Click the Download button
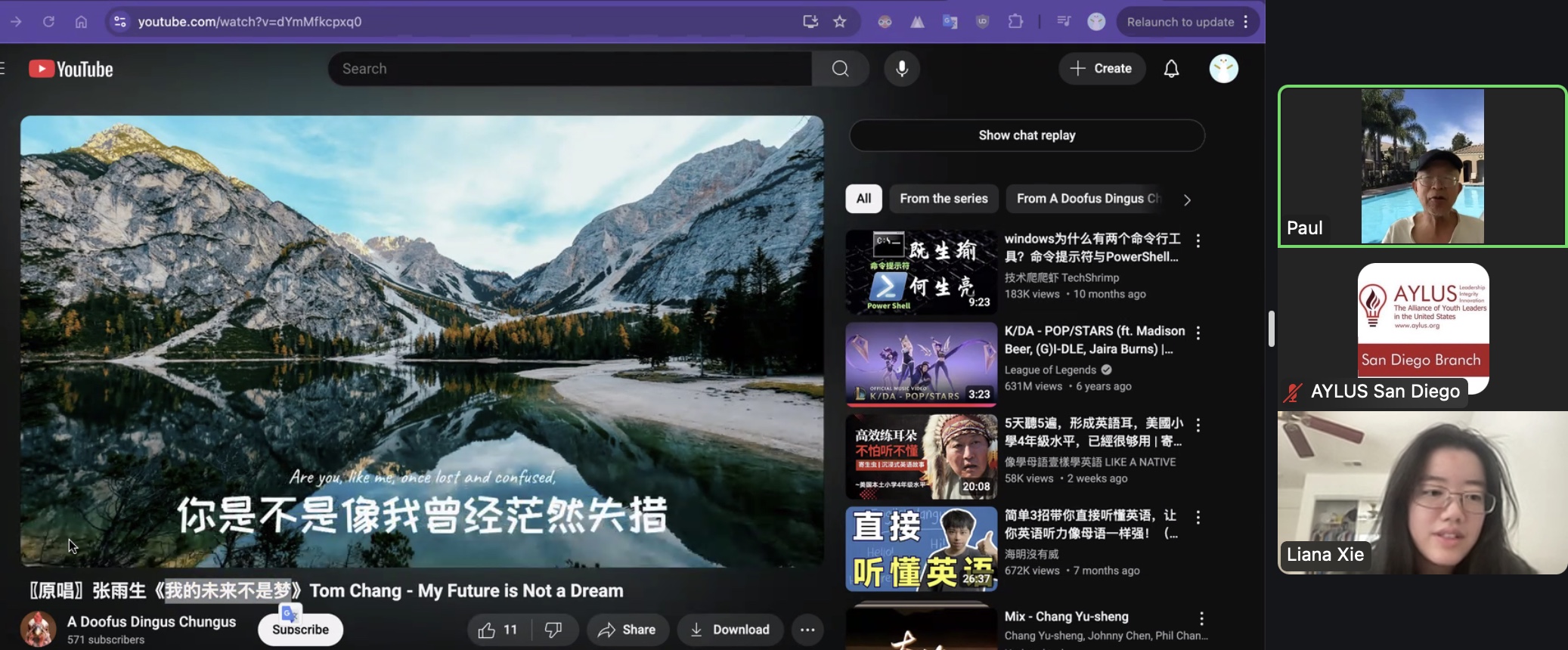This screenshot has width=1568, height=650. pos(730,630)
